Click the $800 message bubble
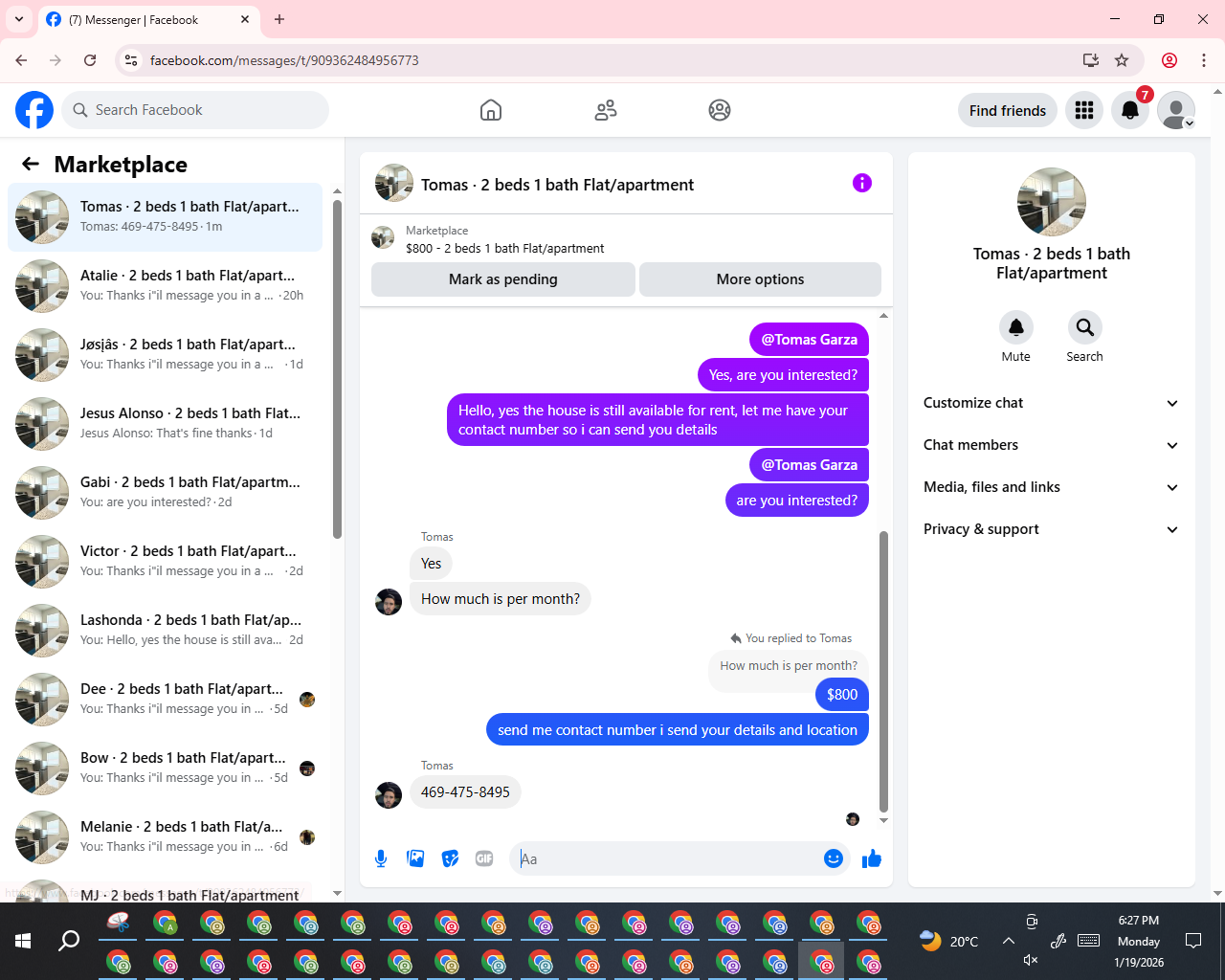 click(x=842, y=695)
